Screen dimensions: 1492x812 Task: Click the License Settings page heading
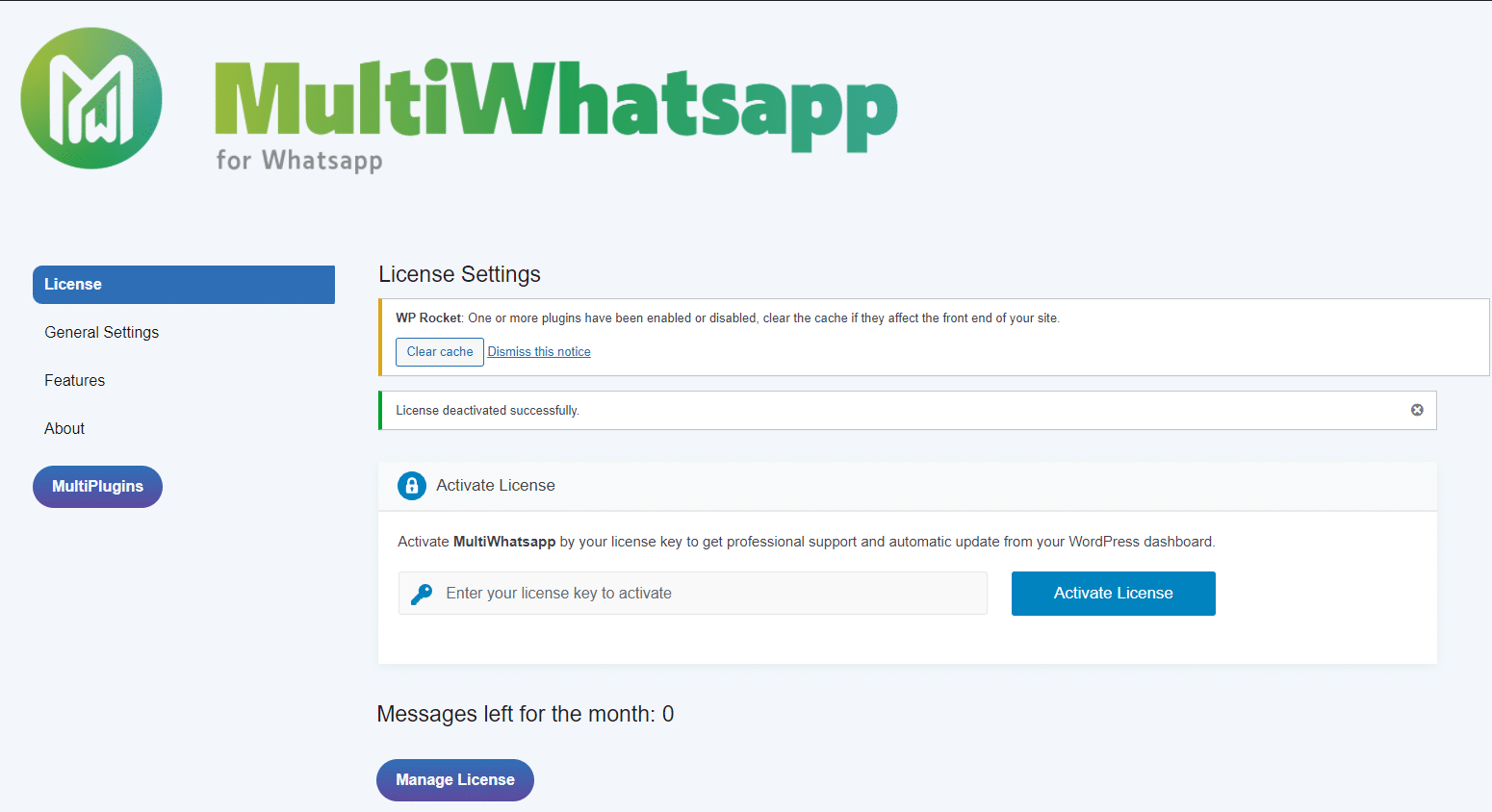[459, 274]
